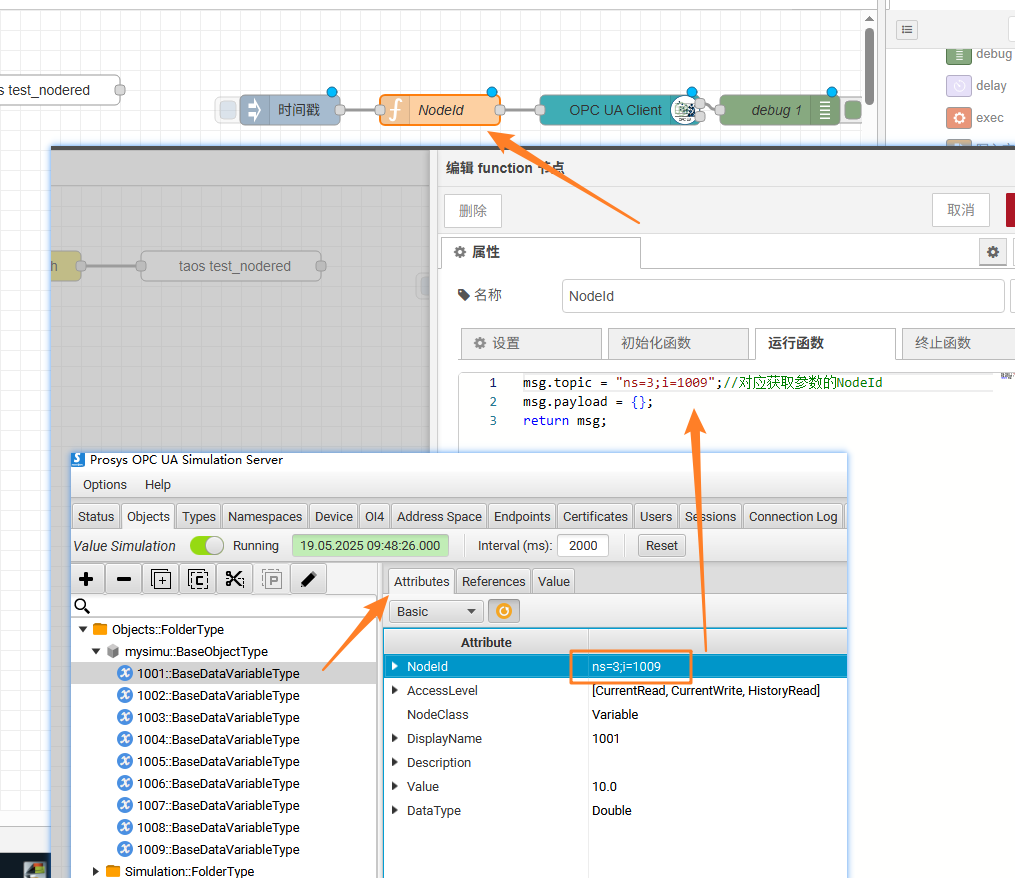Expand the Simulation::FolderType tree node

(x=96, y=871)
